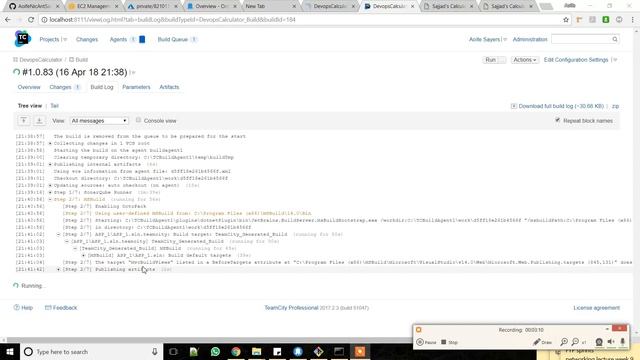
Task: Collapse 'Step 2/7: MSBuild' log node
Action: point(50,199)
